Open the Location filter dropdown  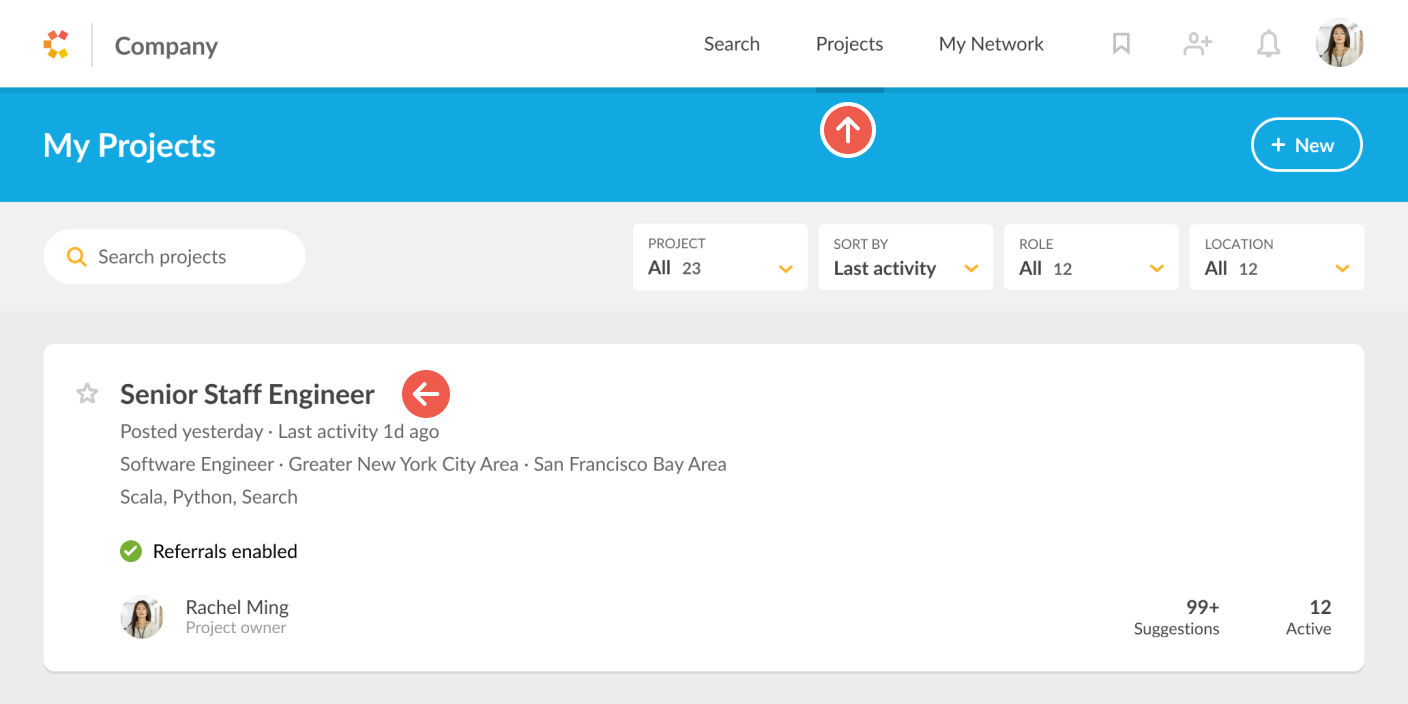(1277, 257)
